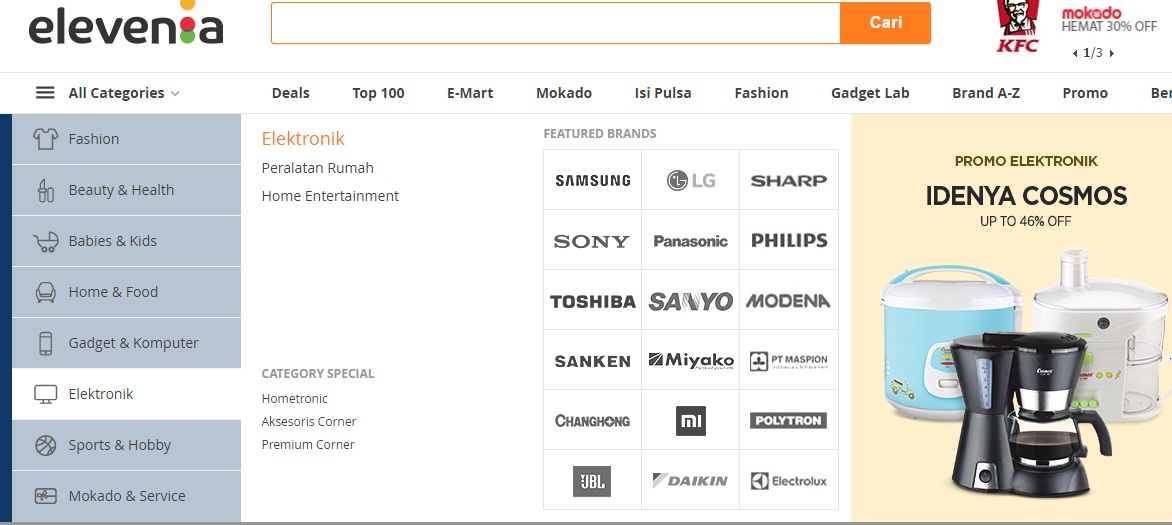The height and width of the screenshot is (525, 1172).
Task: Open the Premium Corner link
Action: (308, 444)
